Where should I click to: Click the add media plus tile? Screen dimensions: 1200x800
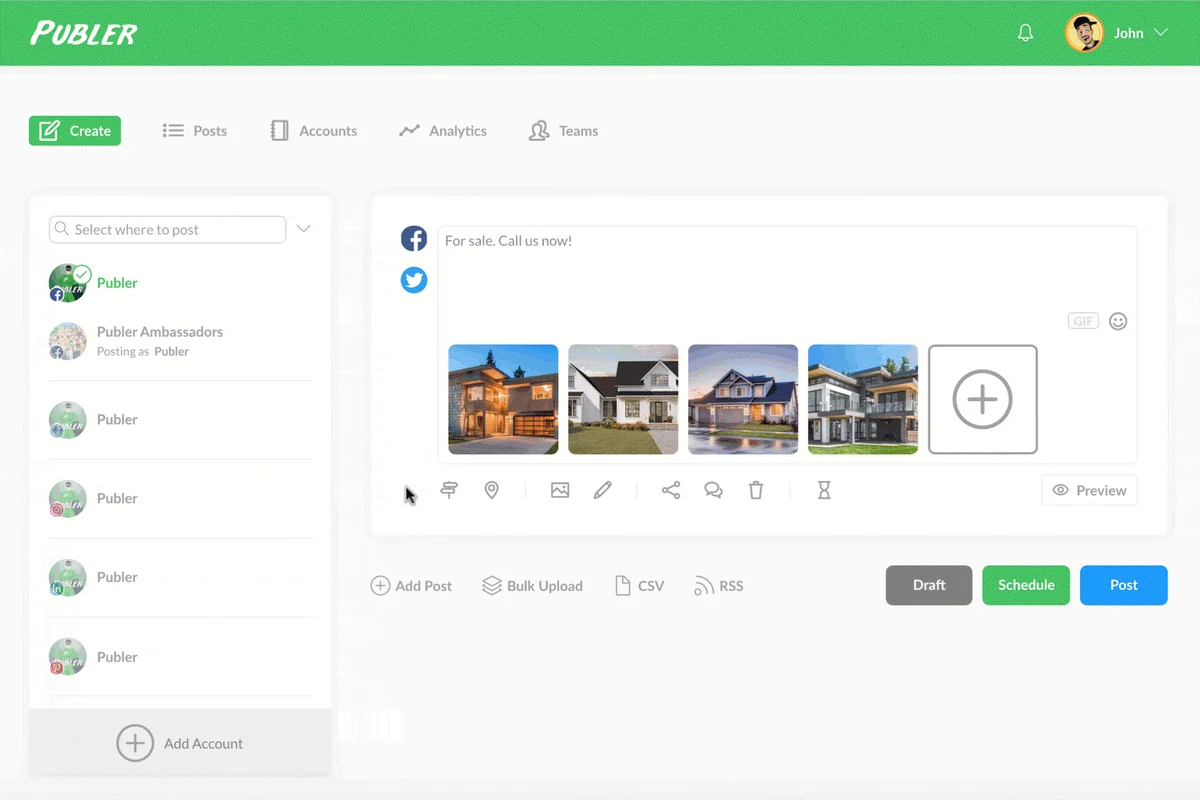pos(982,399)
